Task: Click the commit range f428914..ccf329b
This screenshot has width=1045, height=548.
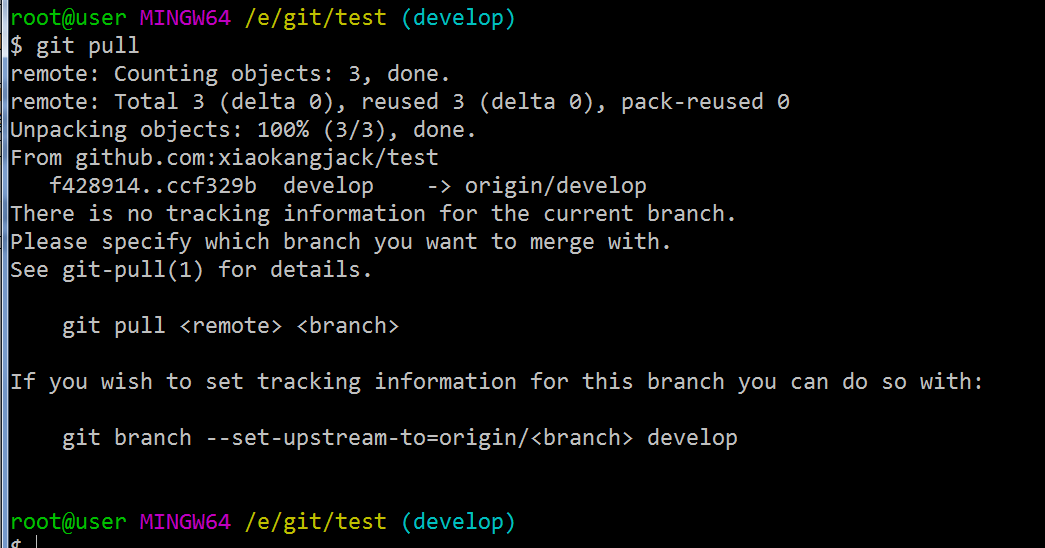Action: (x=153, y=186)
